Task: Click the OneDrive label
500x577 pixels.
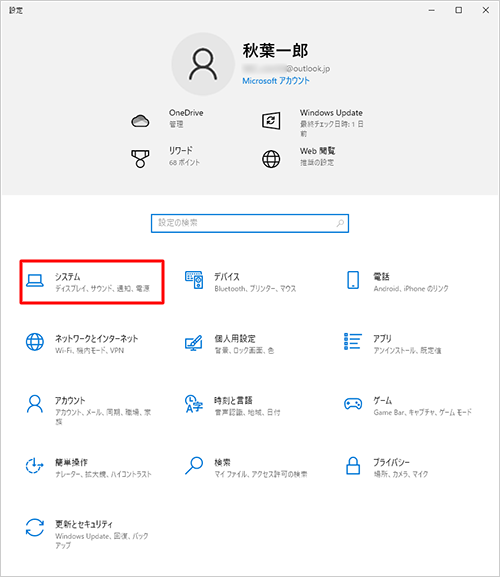Action: tap(186, 113)
